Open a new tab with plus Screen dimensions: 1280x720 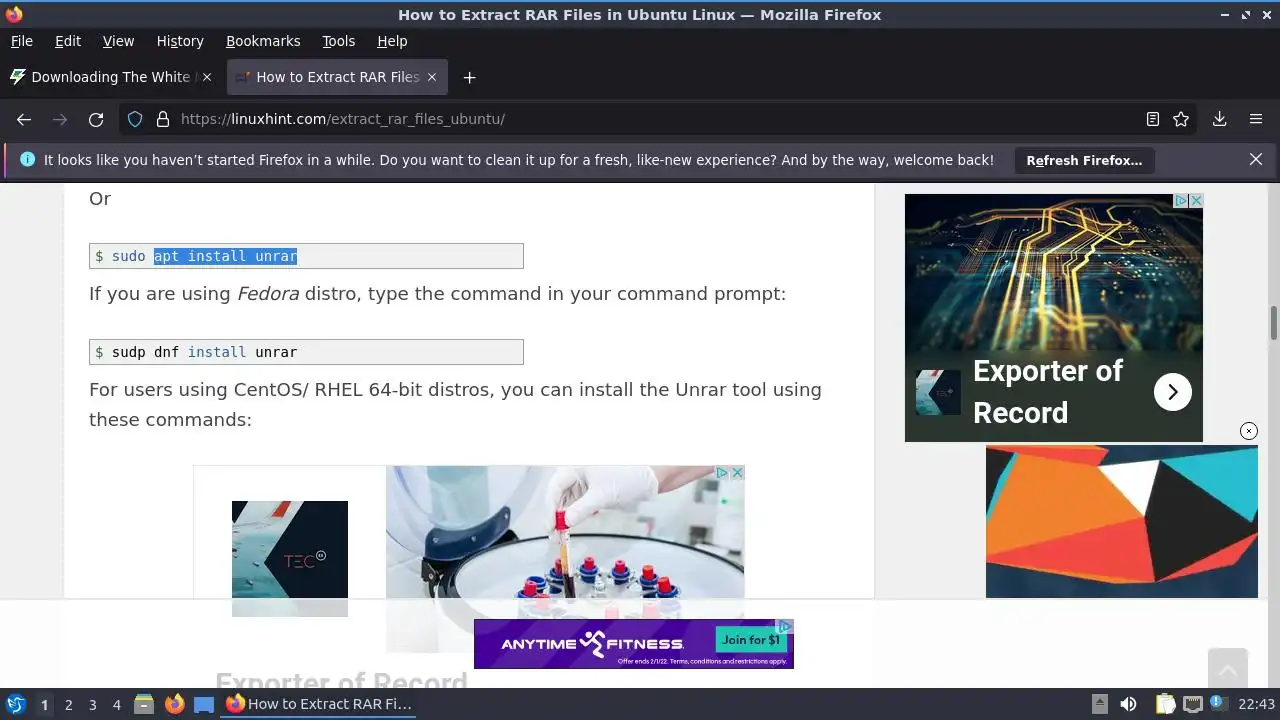coord(469,77)
